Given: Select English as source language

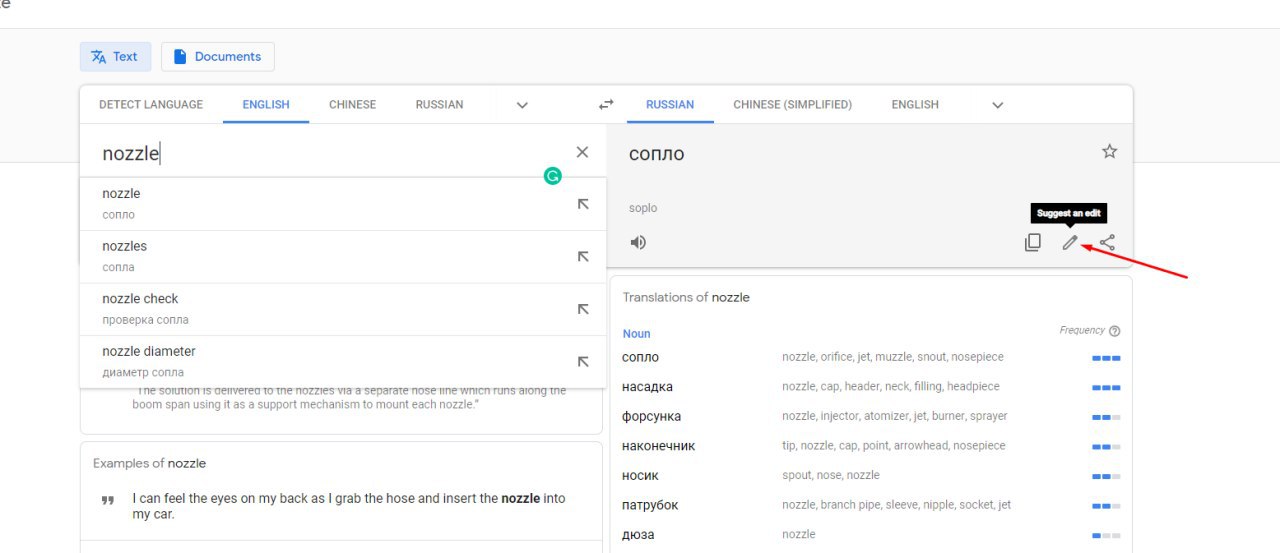Looking at the screenshot, I should click(x=266, y=104).
